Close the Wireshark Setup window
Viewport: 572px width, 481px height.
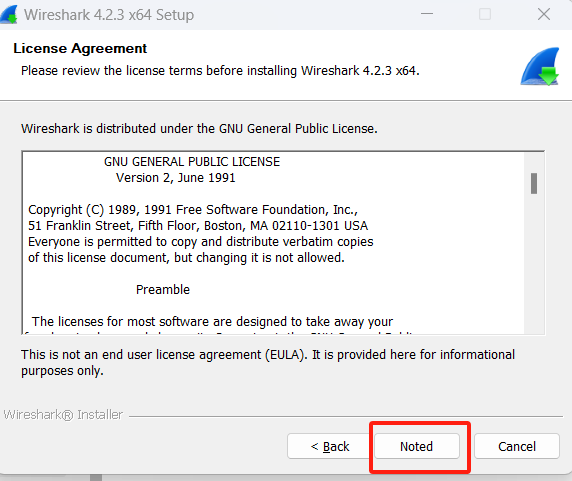pos(544,14)
